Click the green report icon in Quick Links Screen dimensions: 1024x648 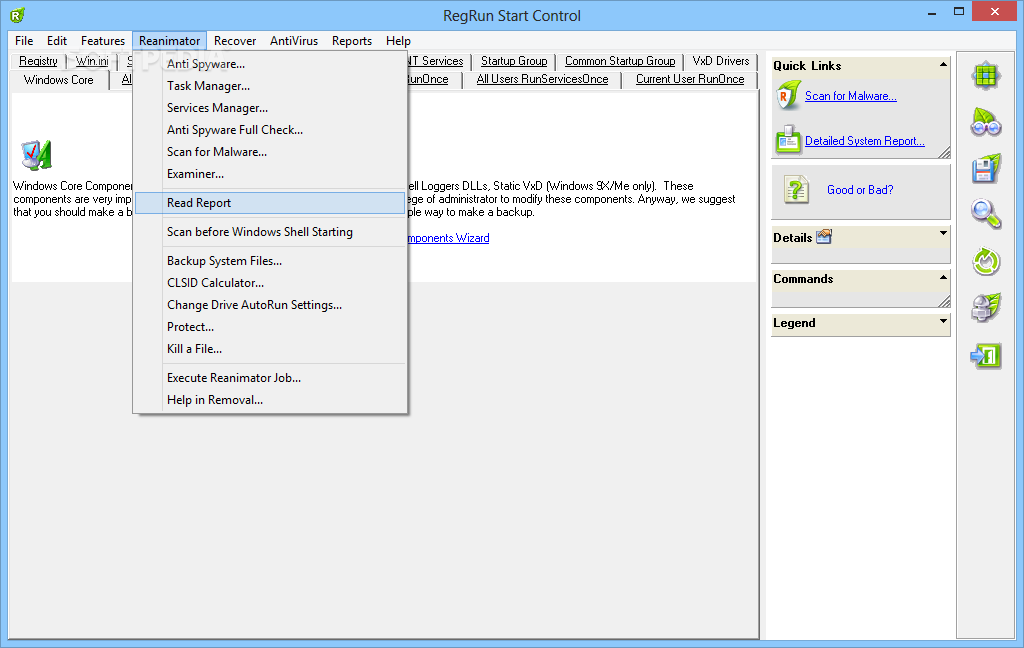[x=788, y=140]
